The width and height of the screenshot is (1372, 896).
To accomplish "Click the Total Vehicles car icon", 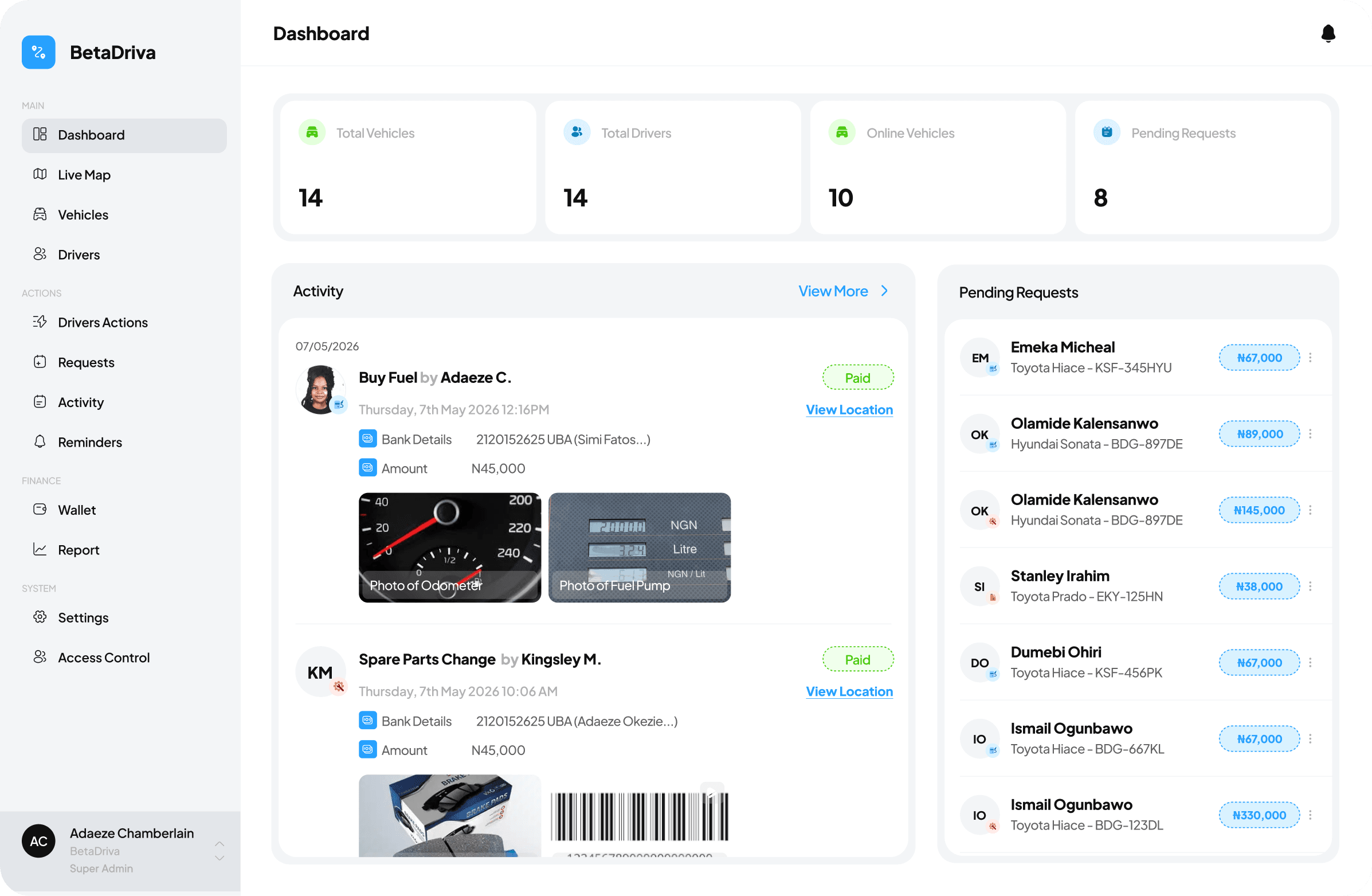I will (x=312, y=132).
